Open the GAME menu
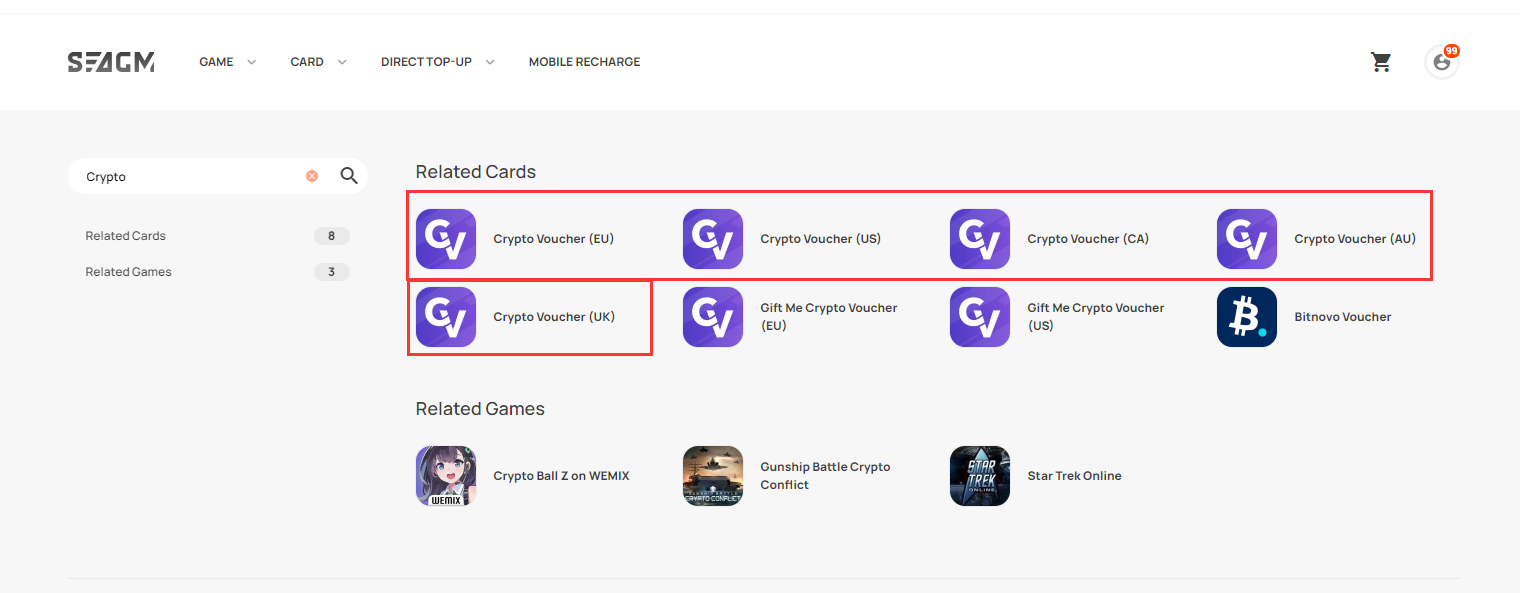 click(216, 62)
